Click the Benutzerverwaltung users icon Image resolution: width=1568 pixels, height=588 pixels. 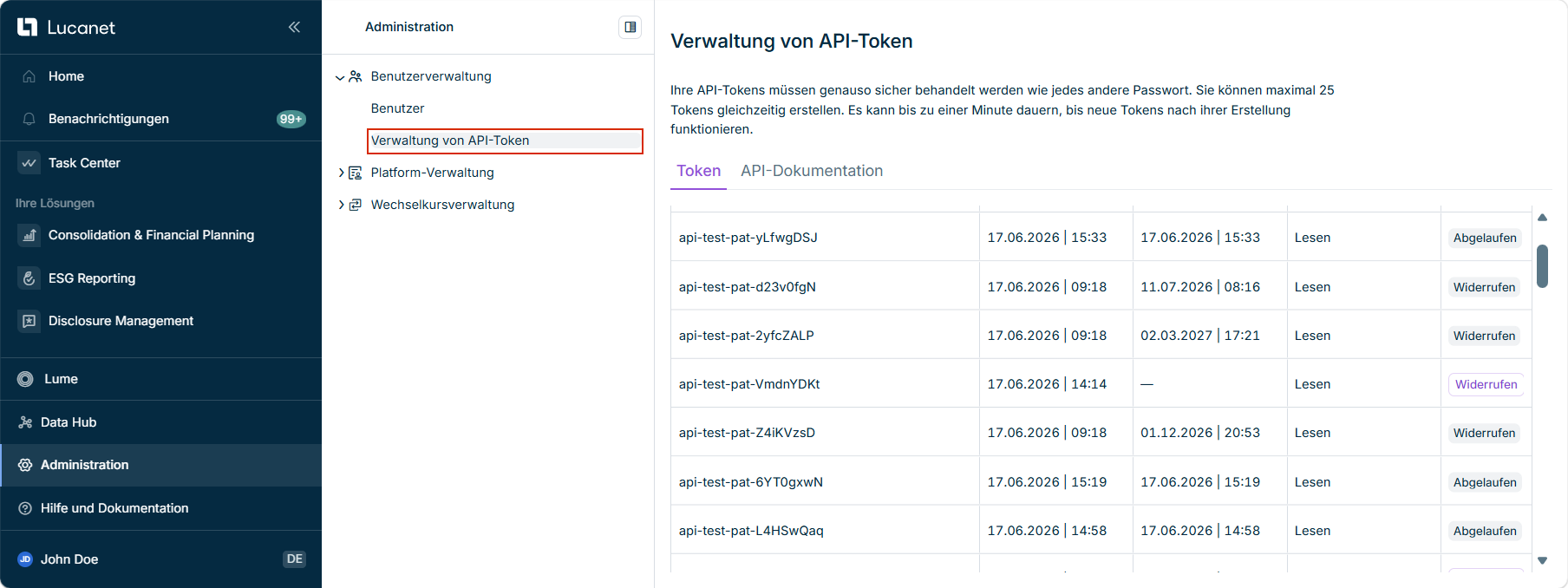coord(356,76)
